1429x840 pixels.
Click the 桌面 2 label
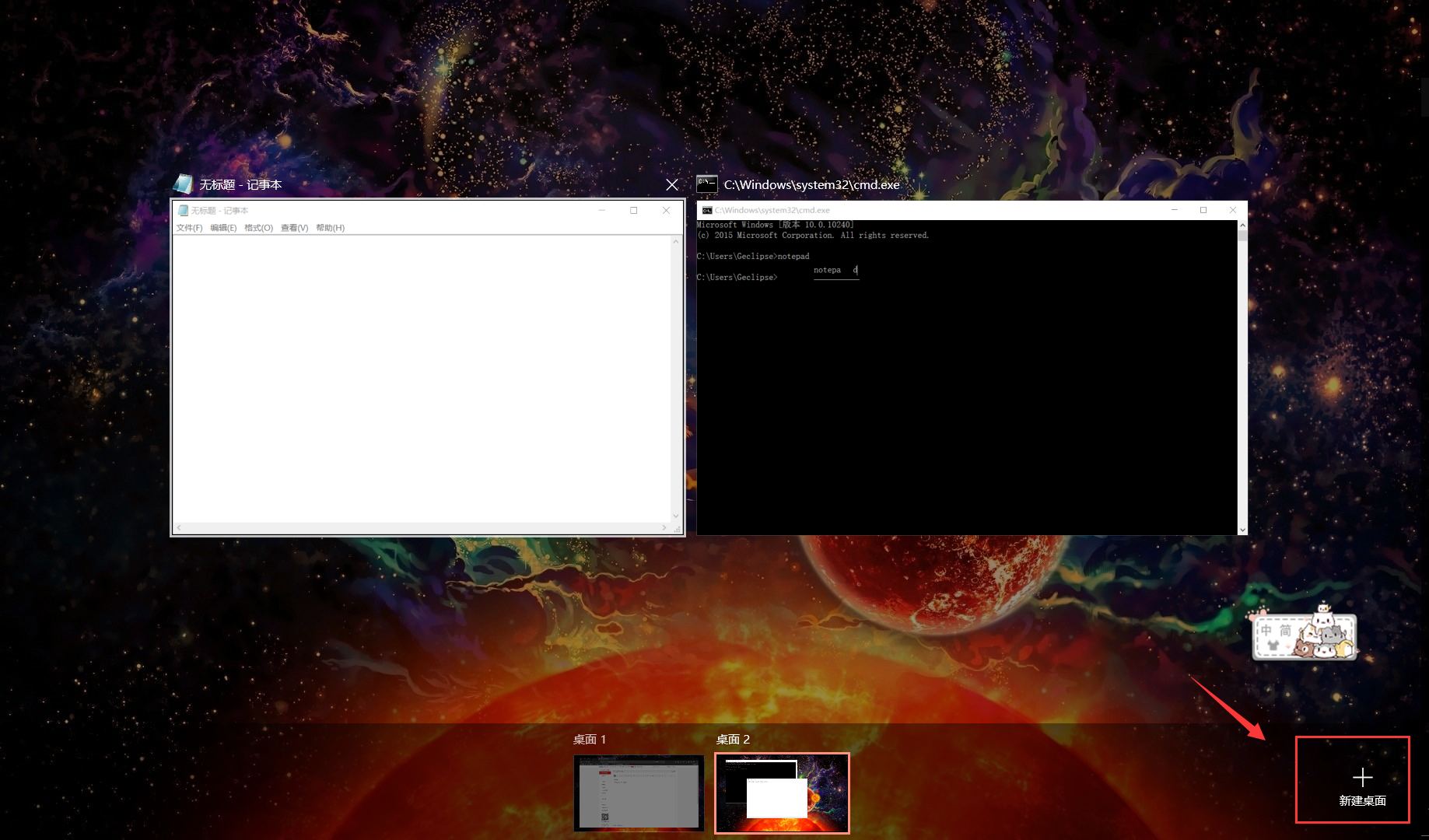[x=733, y=739]
